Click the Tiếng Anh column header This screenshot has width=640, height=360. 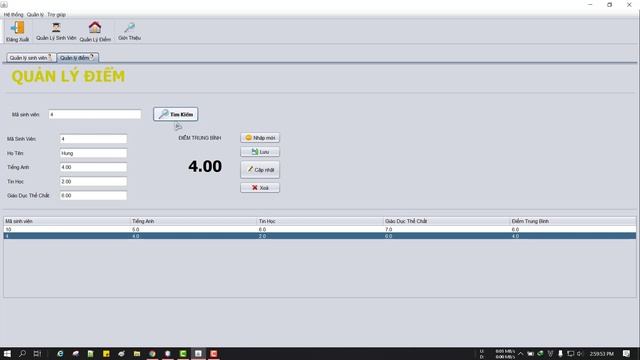[x=193, y=221]
